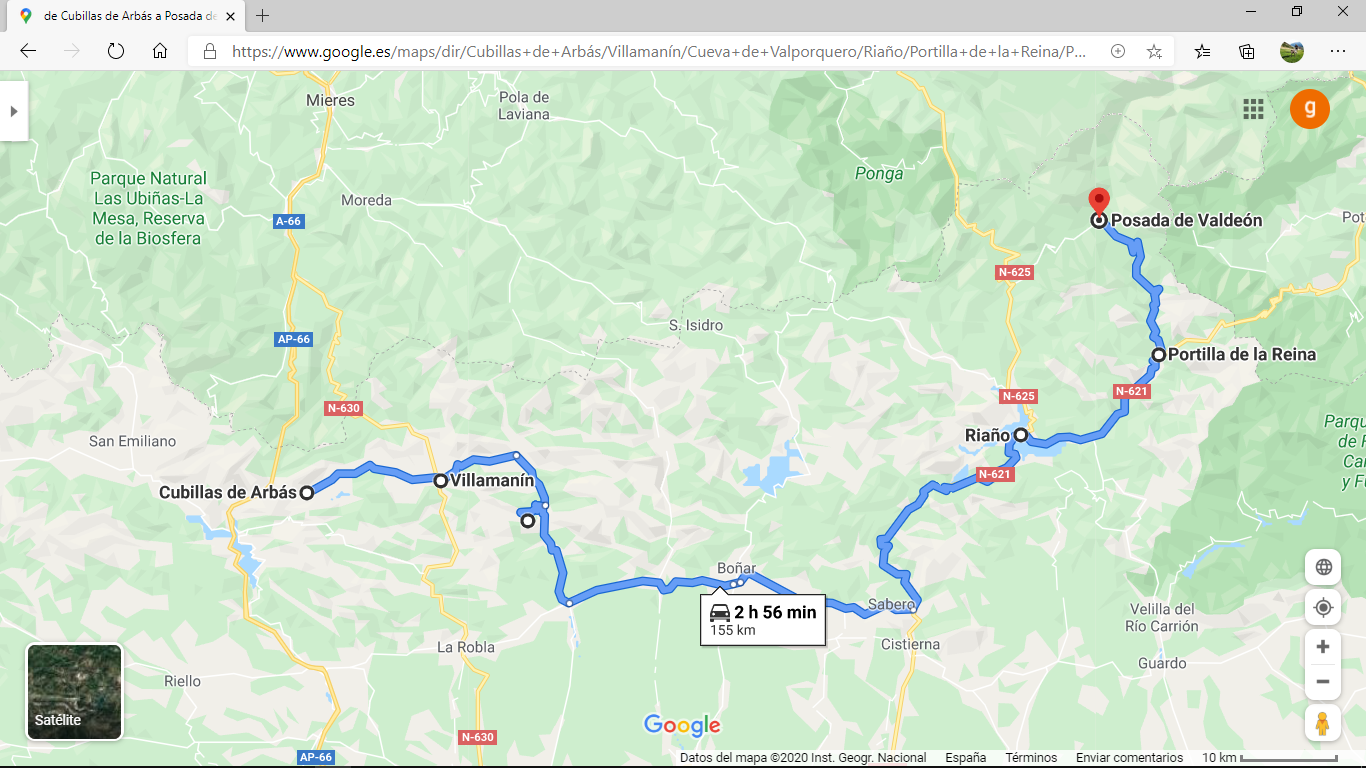
Task: Show your location with the target icon
Action: click(x=1323, y=607)
